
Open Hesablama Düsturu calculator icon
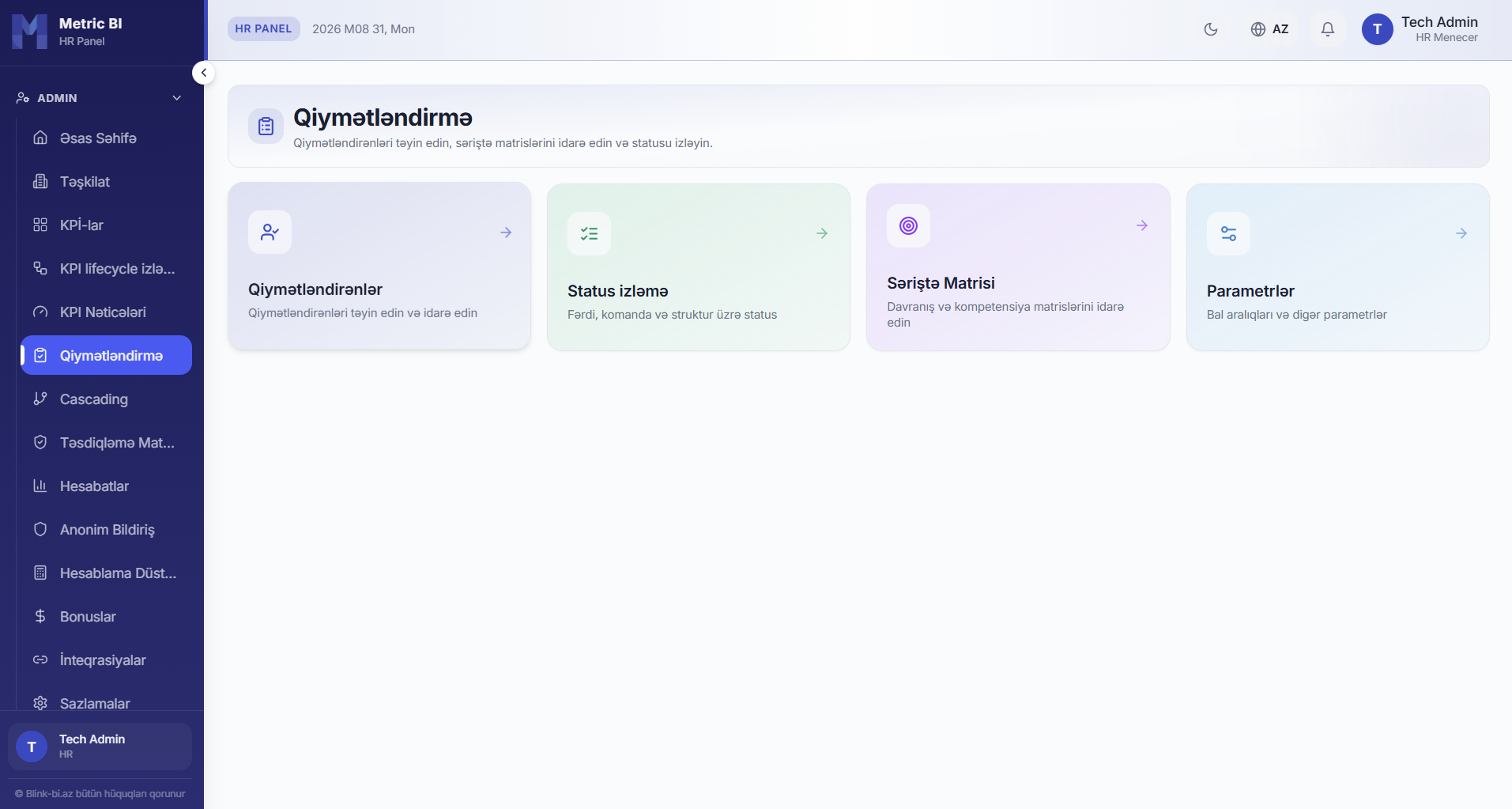coord(40,573)
